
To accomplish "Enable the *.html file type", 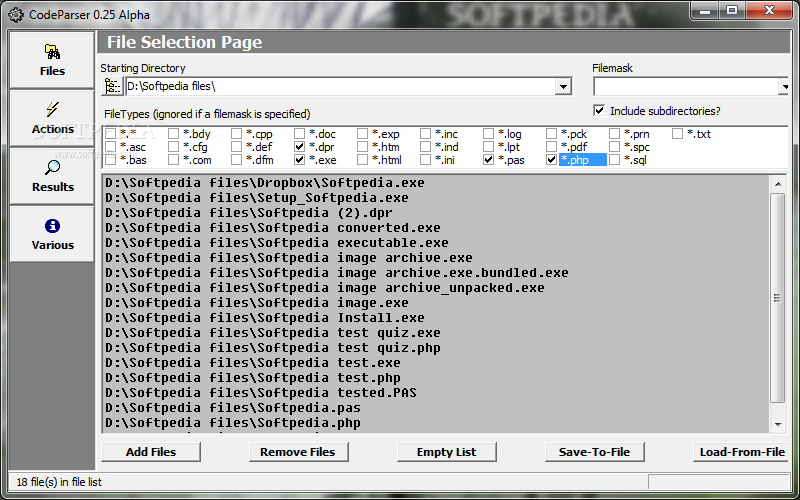I will click(362, 160).
